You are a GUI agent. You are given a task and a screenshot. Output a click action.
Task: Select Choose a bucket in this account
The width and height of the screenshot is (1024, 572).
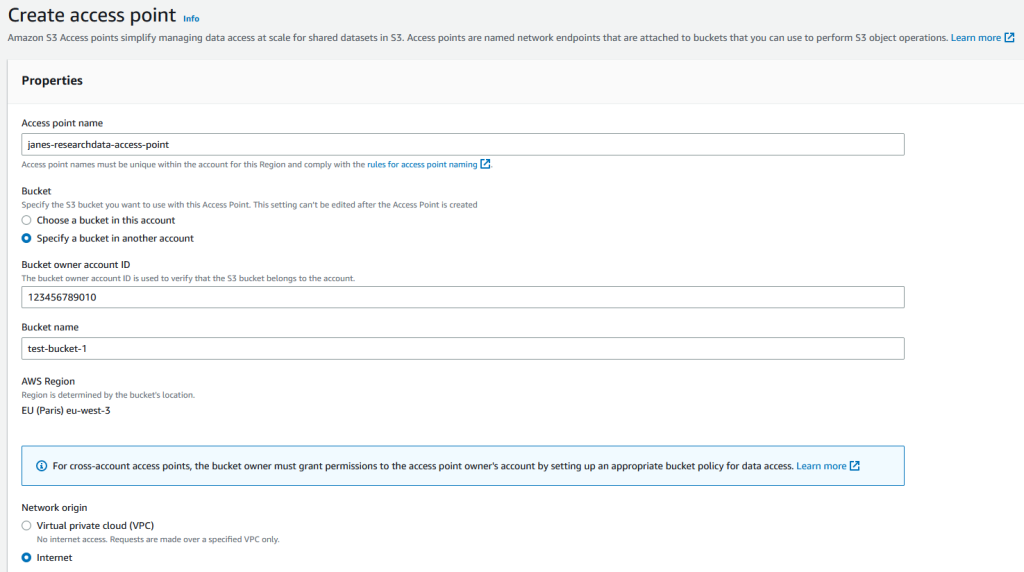click(x=26, y=220)
